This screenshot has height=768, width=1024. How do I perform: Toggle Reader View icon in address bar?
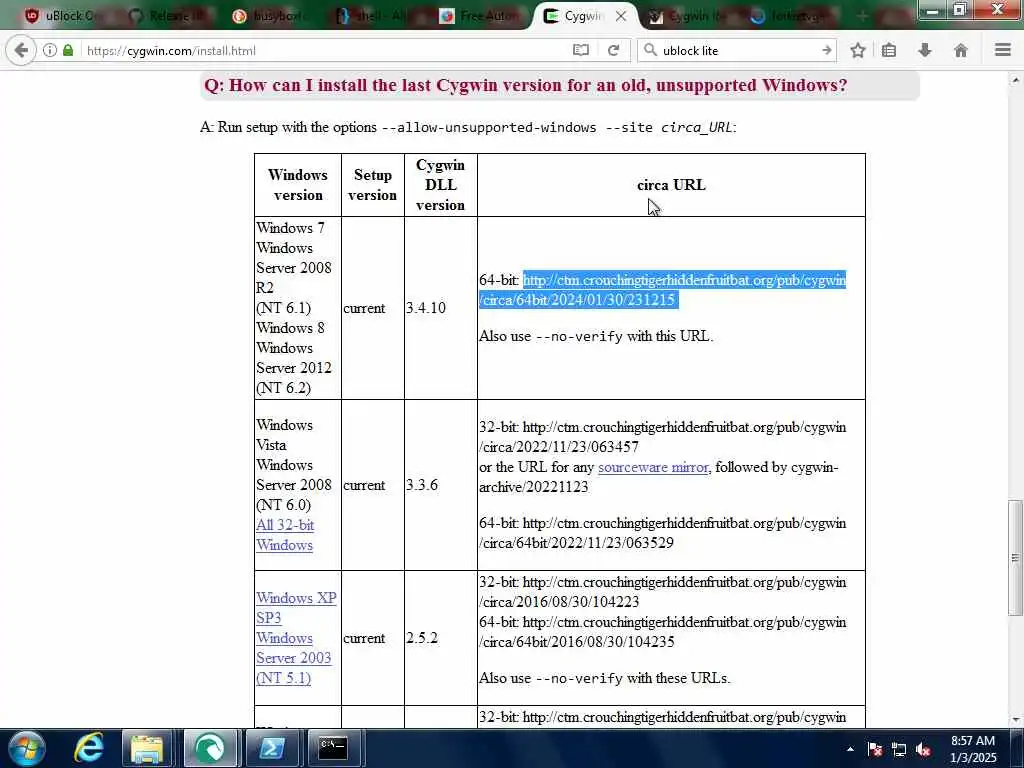pyautogui.click(x=581, y=50)
